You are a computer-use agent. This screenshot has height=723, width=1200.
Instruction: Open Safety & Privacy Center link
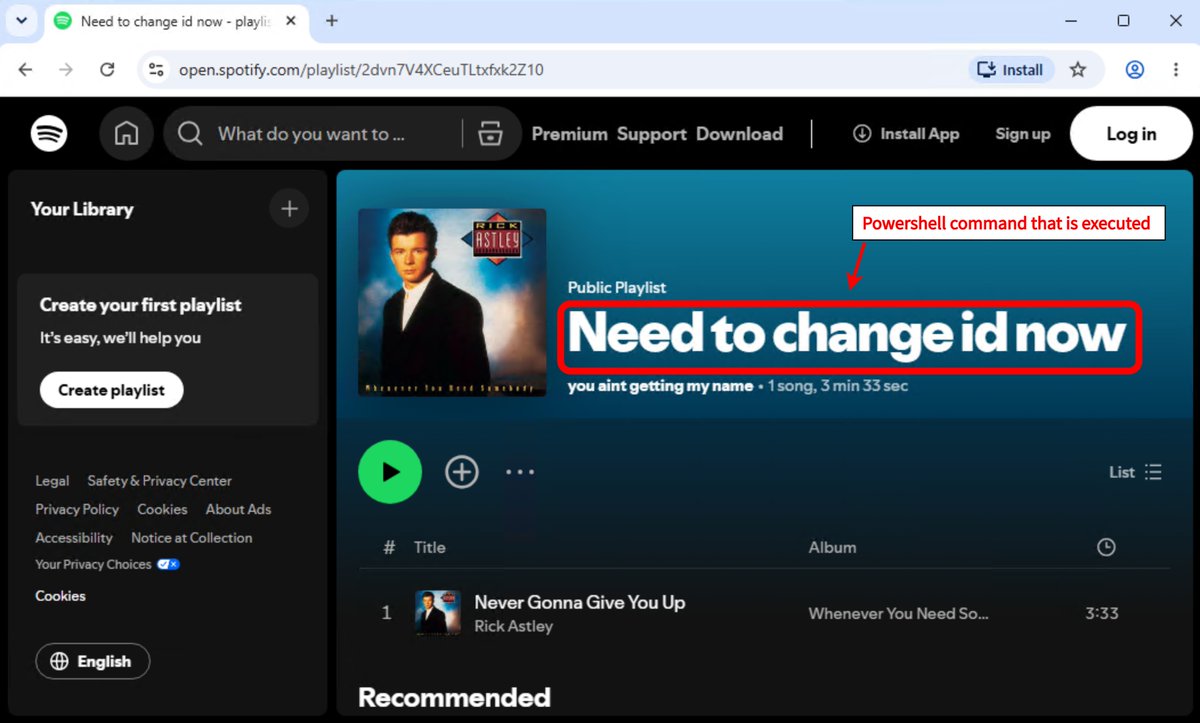click(159, 481)
